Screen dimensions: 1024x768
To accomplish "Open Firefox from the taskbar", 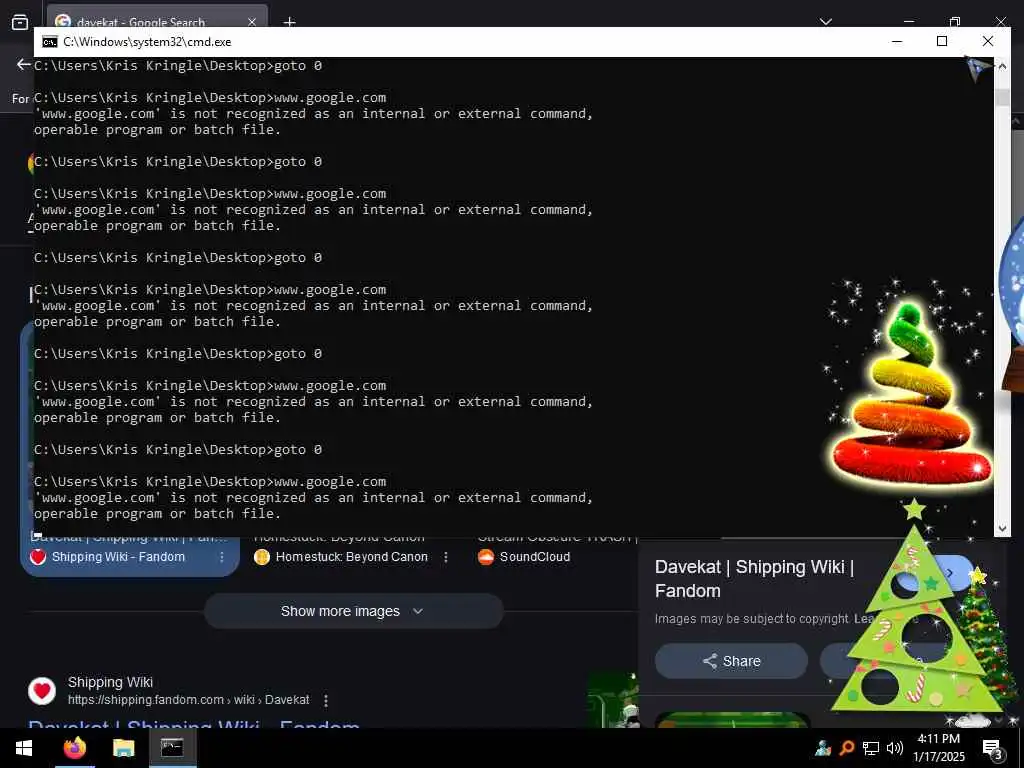I will tap(75, 748).
